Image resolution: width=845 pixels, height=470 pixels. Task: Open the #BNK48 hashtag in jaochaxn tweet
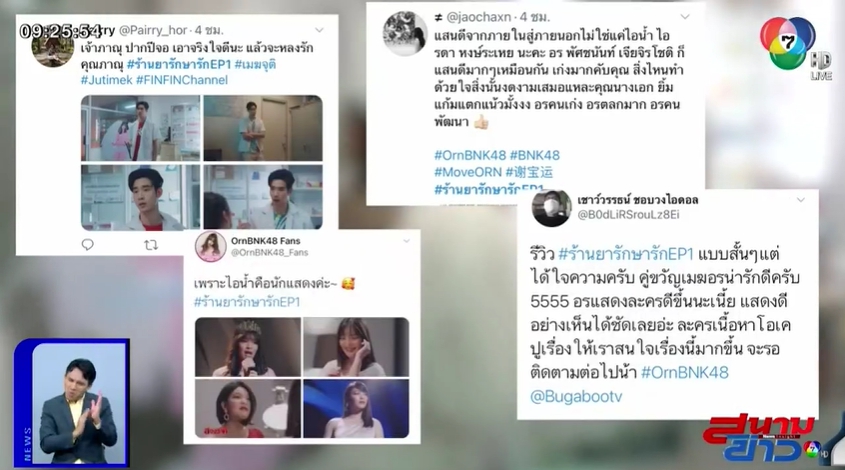point(535,155)
